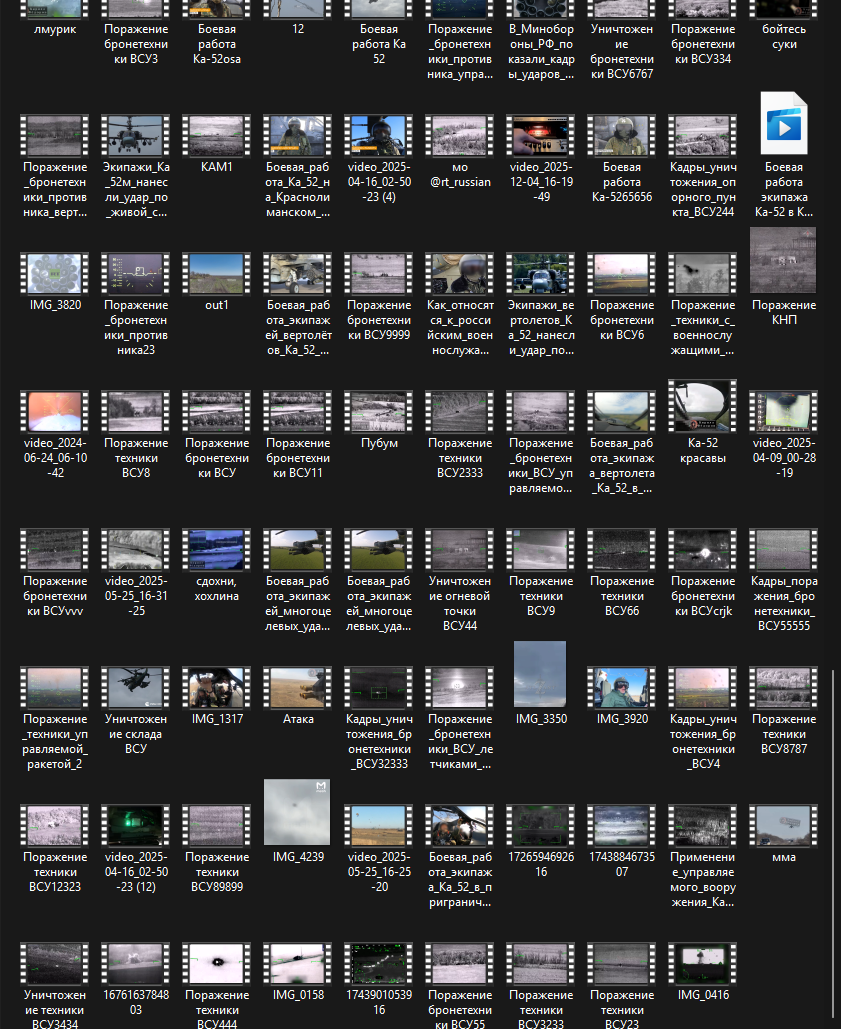Select the 1676163784803 video file
Screen dimensions: 841x1029
(136, 979)
